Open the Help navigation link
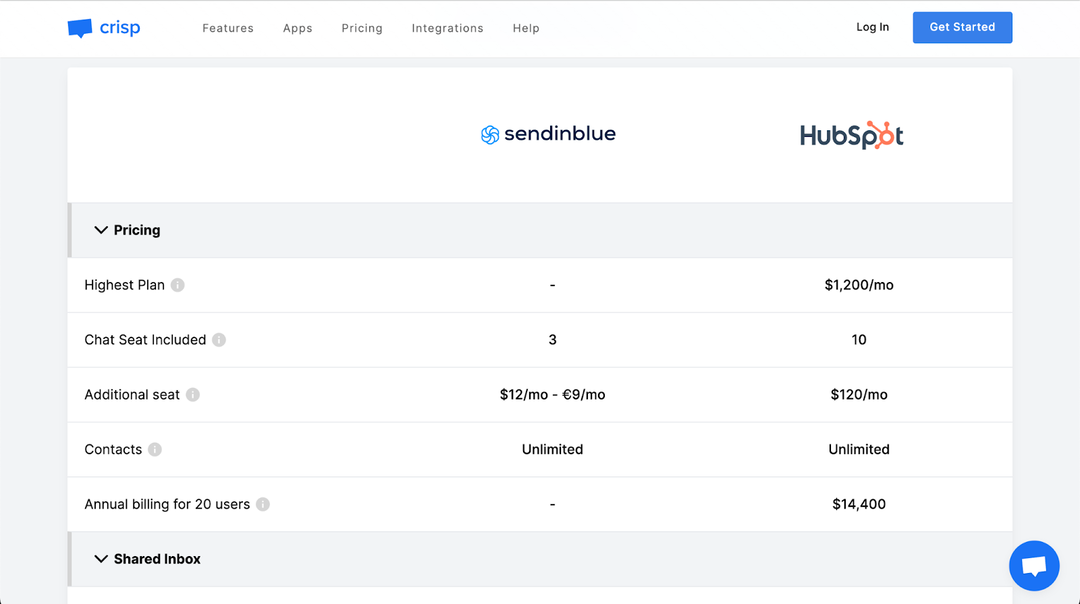Screen dimensions: 1080x604 (526, 28)
